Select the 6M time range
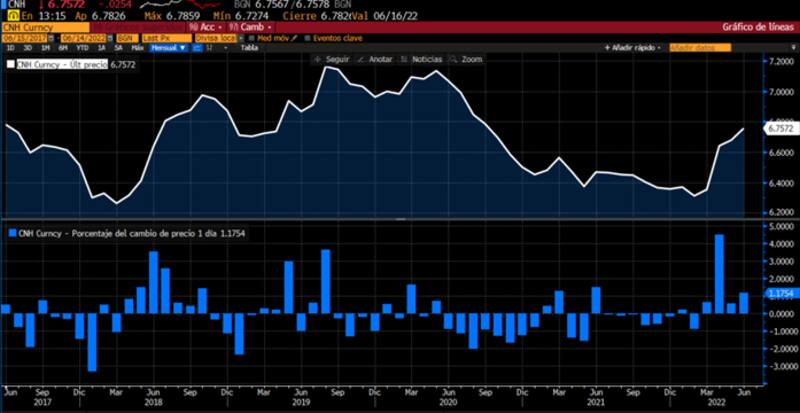Viewport: 800px width, 413px height. [62, 47]
